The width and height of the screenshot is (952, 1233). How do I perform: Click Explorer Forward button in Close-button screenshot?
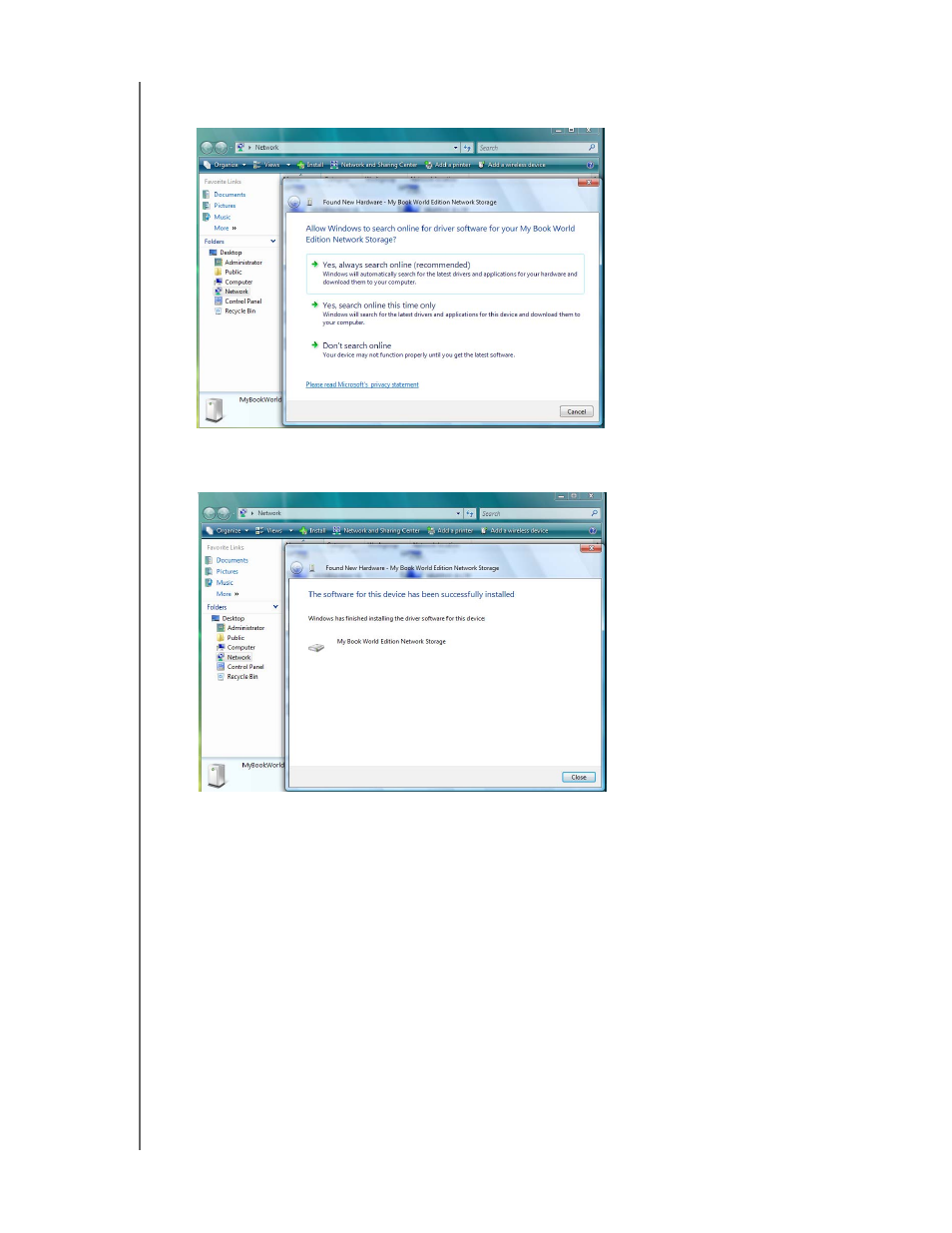coord(224,513)
